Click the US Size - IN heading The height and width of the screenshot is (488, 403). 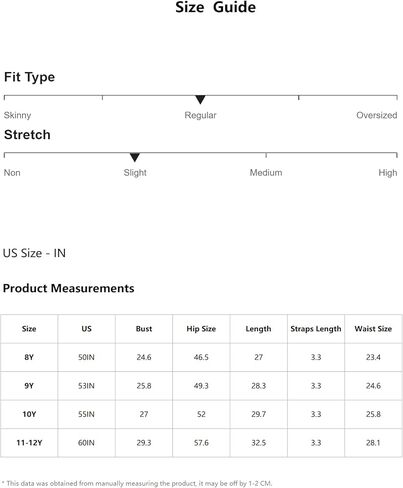point(34,253)
